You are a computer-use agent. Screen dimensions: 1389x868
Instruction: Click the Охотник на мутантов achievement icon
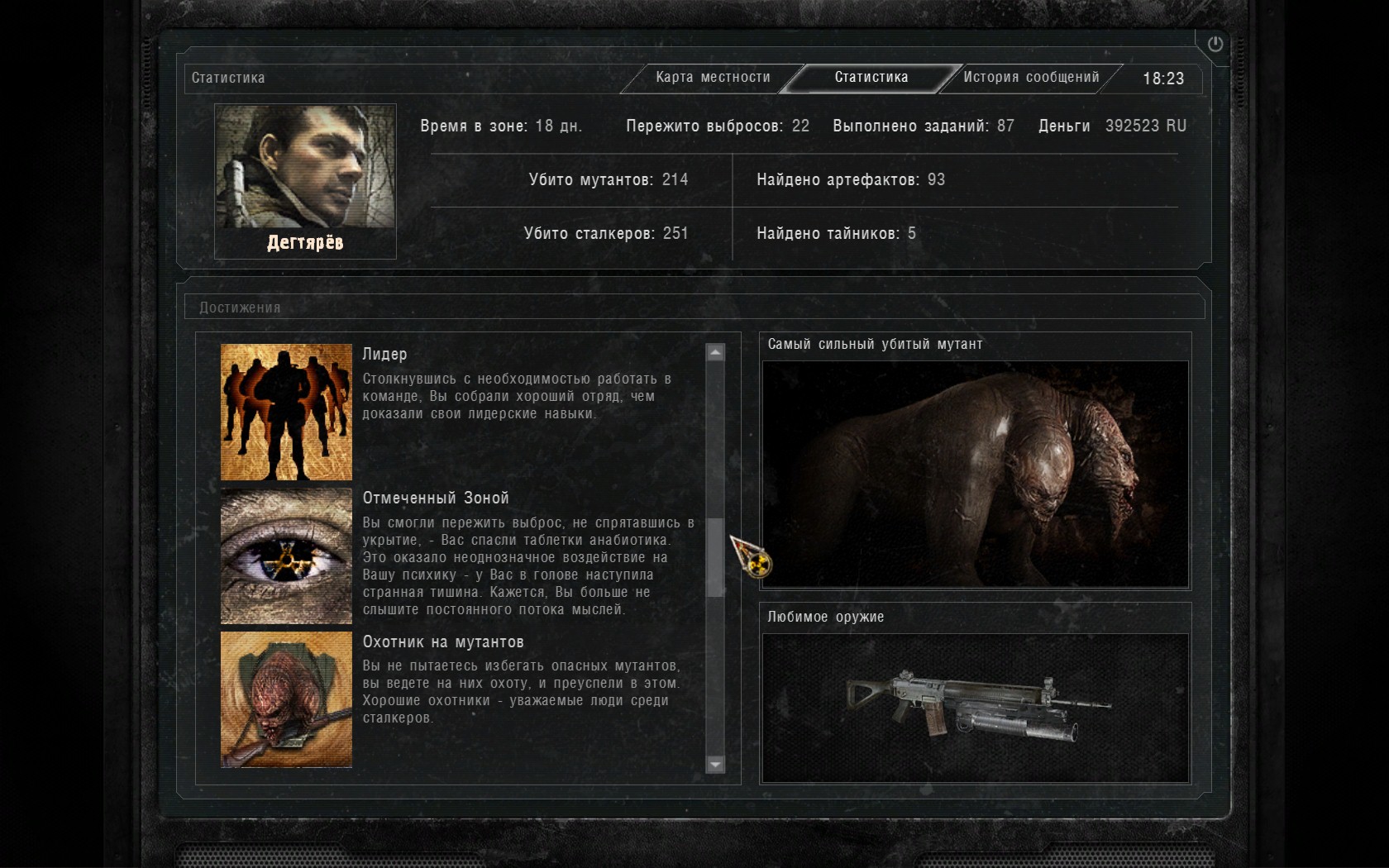coord(286,699)
